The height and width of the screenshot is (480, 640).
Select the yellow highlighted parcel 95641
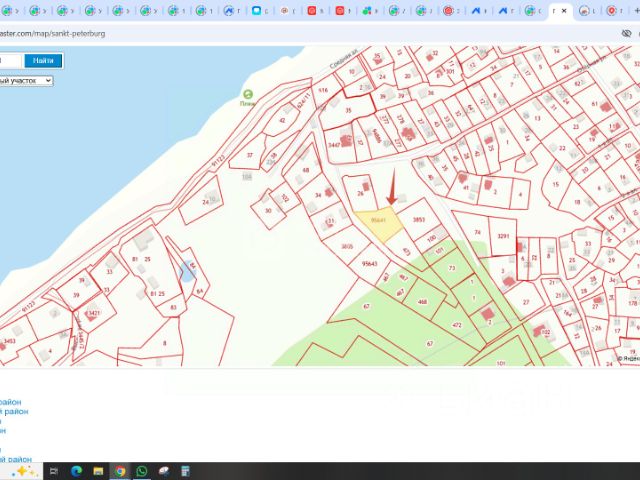[379, 222]
